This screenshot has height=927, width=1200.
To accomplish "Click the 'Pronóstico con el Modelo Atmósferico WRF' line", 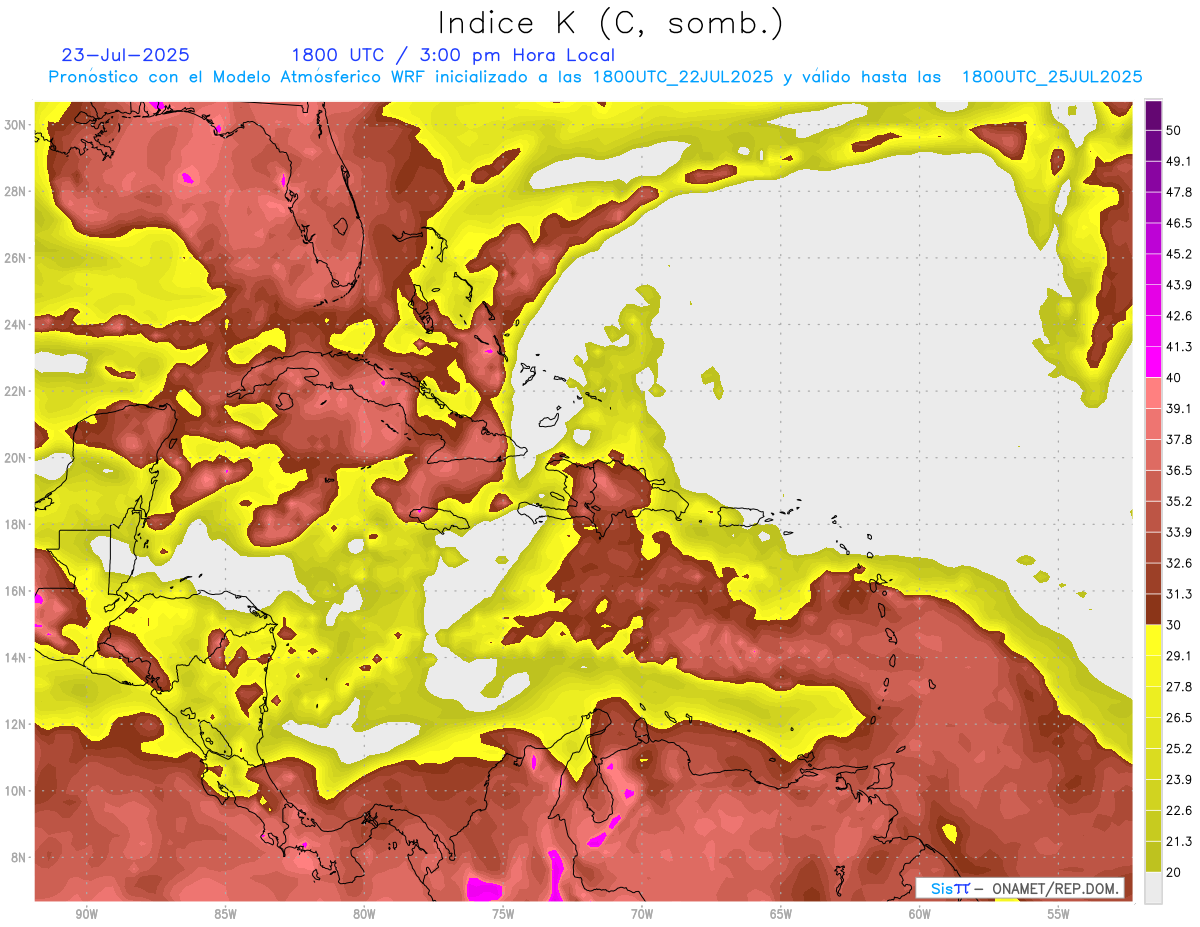I will pos(595,77).
